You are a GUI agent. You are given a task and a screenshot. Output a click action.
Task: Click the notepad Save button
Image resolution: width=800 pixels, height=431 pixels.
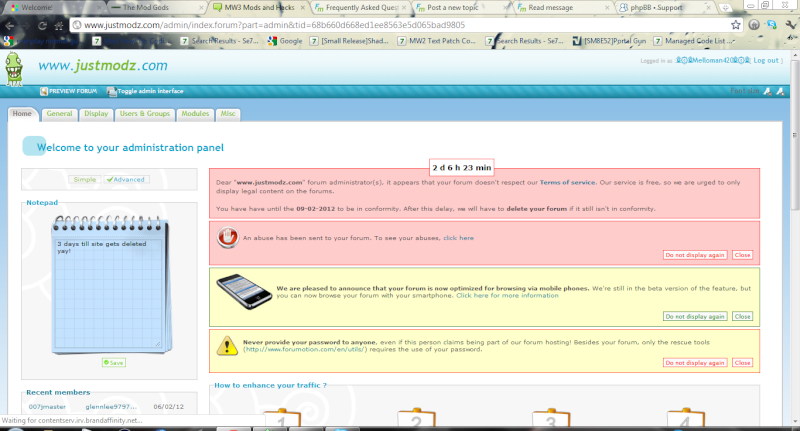(x=114, y=363)
